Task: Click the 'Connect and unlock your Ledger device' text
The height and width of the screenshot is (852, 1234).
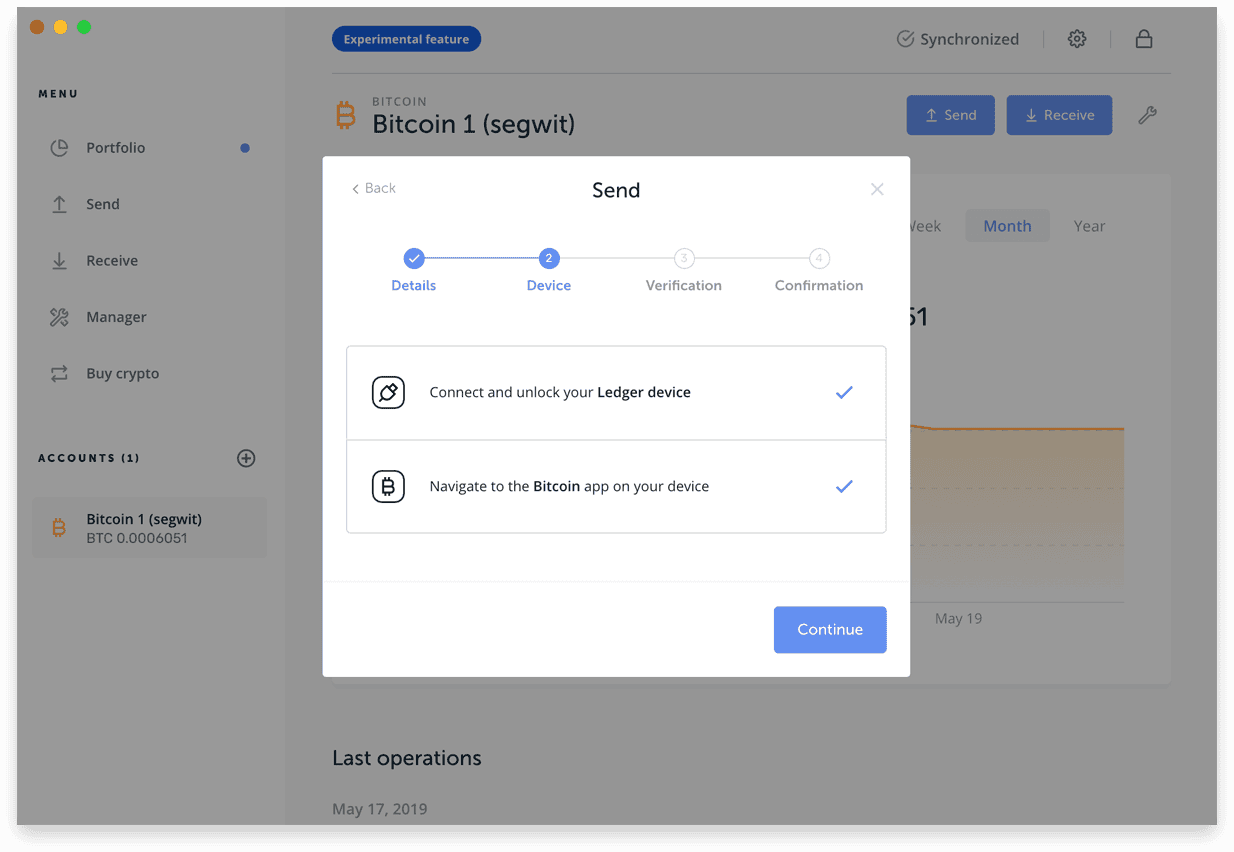Action: tap(560, 393)
